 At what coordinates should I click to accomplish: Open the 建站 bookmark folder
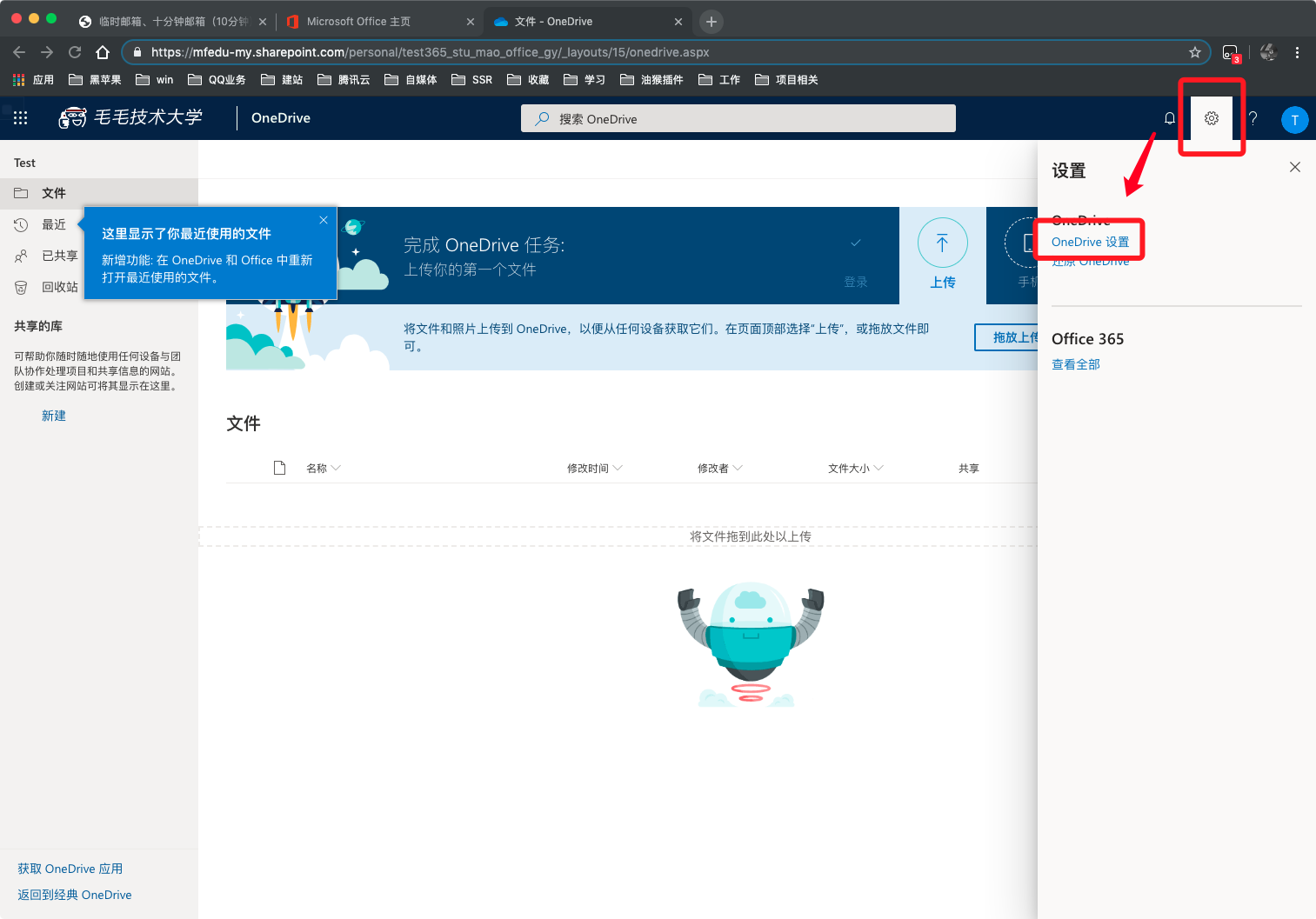coord(282,80)
